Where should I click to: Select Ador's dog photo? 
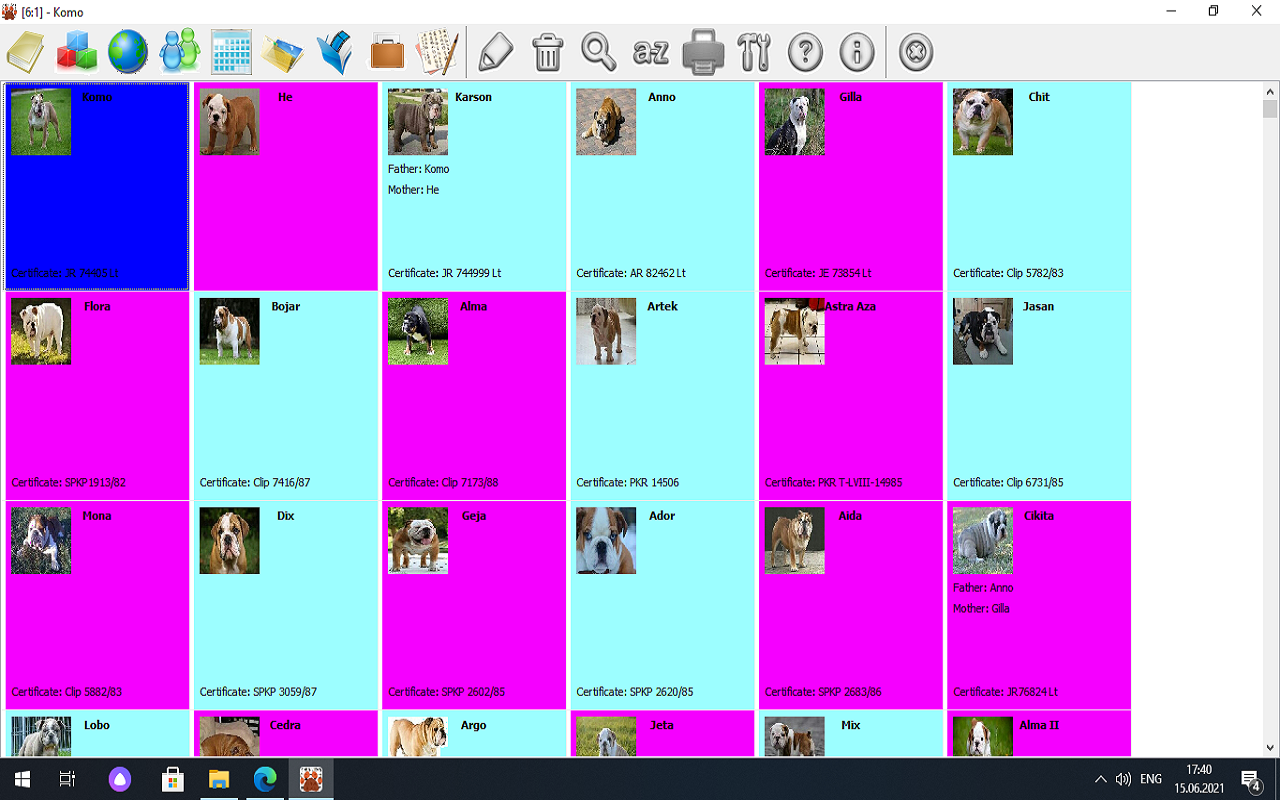606,541
